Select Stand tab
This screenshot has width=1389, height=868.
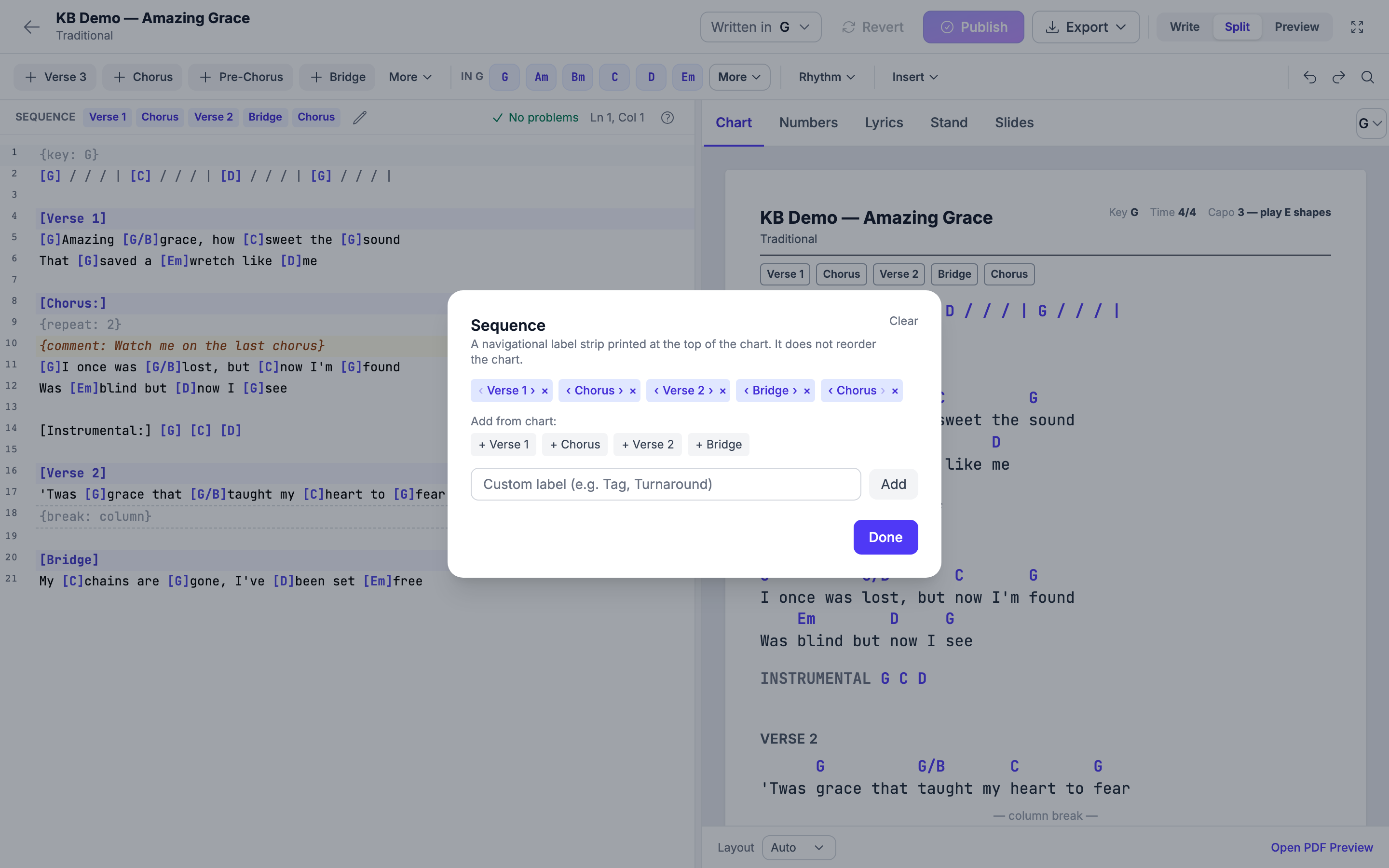949,123
